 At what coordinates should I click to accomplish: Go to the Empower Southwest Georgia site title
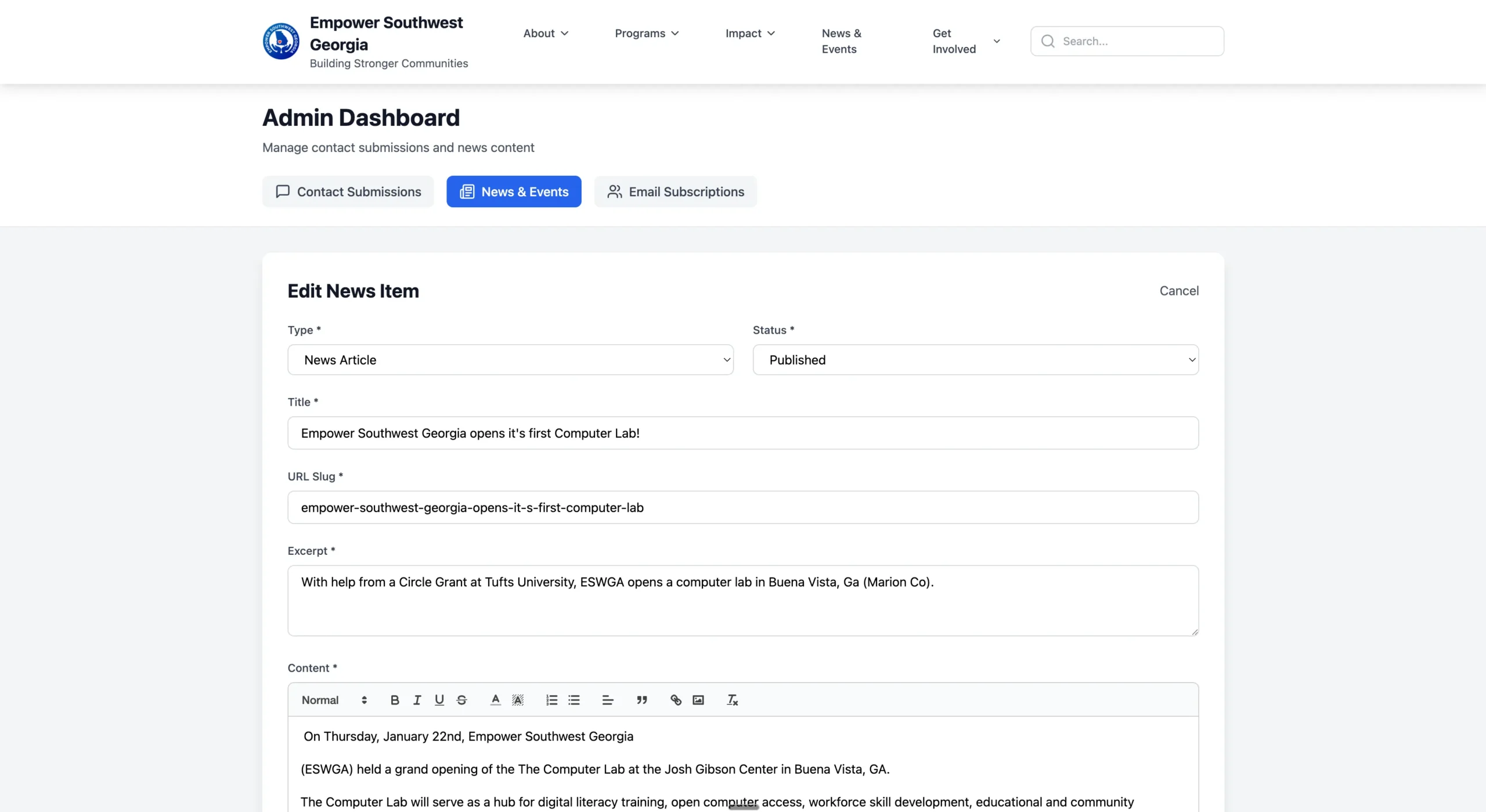pos(387,34)
